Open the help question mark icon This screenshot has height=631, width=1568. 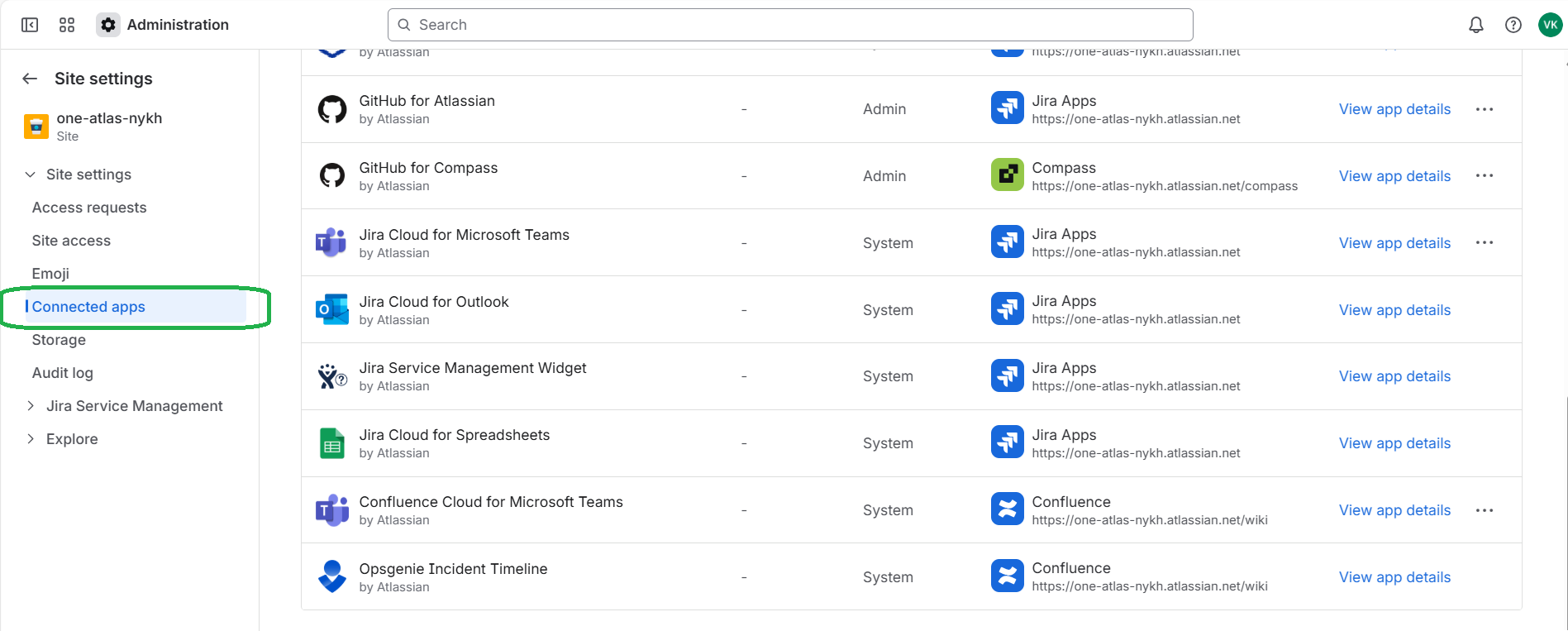[1513, 25]
